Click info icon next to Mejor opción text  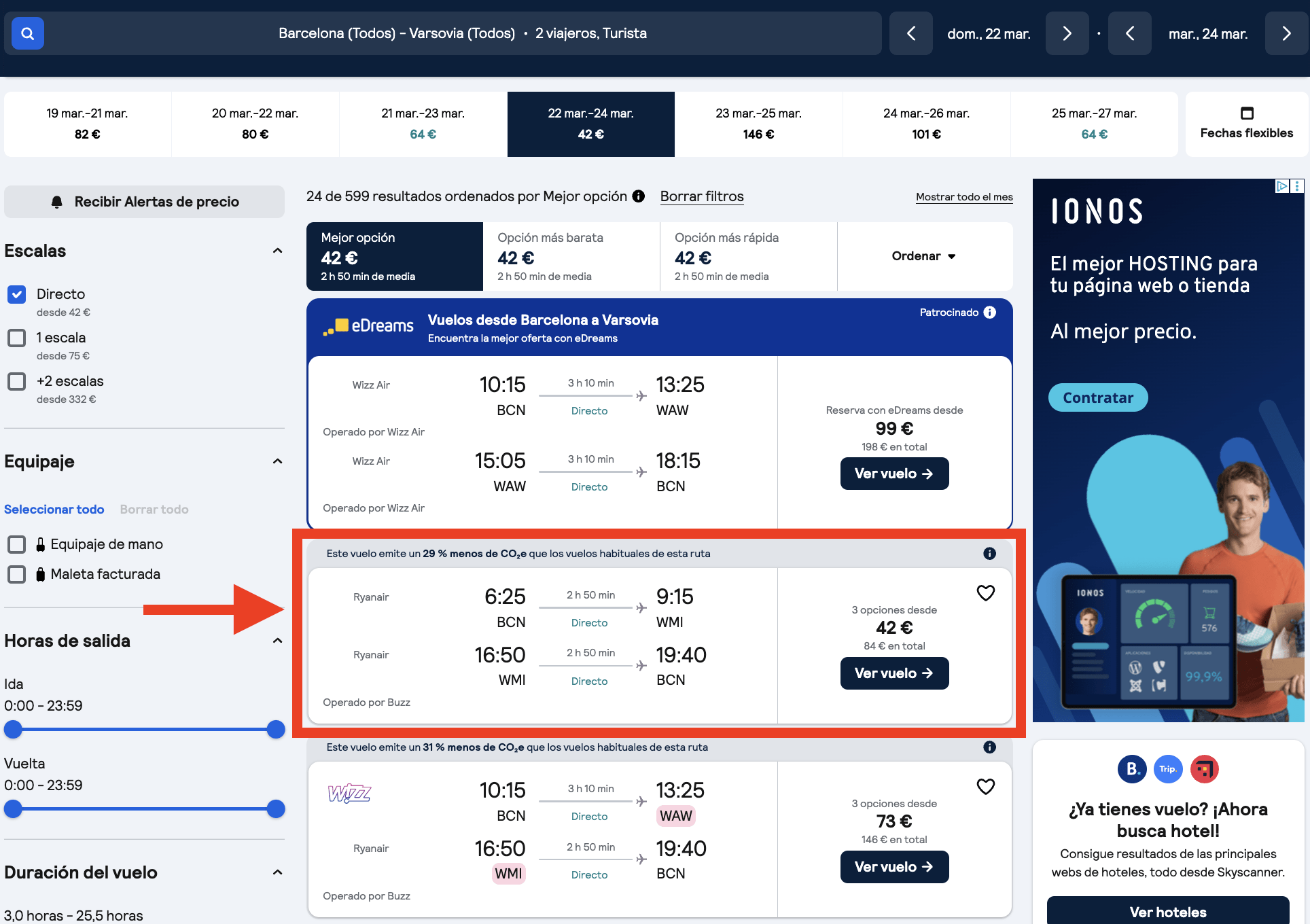pos(639,196)
